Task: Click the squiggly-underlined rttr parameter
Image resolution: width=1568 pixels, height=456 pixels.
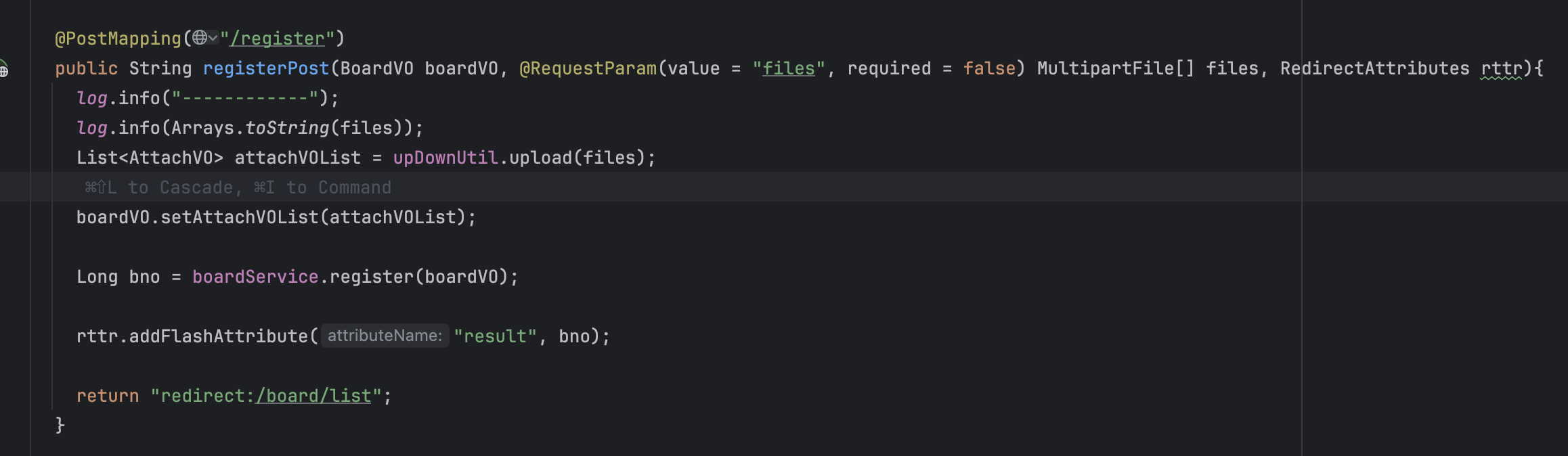Action: click(1500, 68)
